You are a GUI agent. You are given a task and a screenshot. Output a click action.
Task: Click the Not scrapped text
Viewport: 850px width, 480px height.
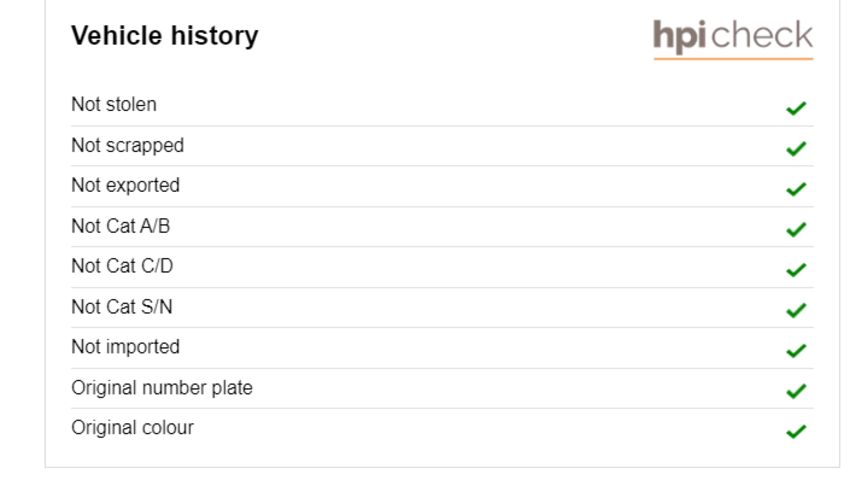[127, 146]
